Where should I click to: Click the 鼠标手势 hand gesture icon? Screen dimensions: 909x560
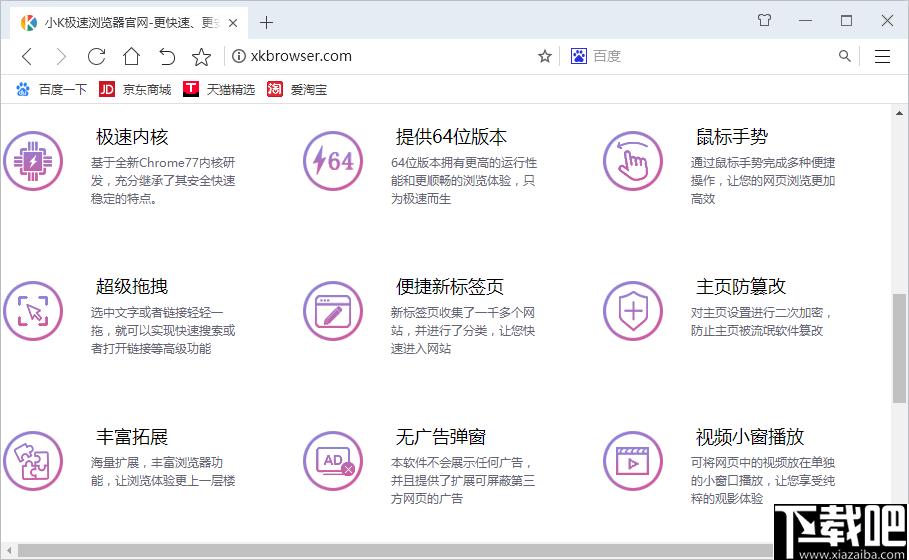coord(632,161)
